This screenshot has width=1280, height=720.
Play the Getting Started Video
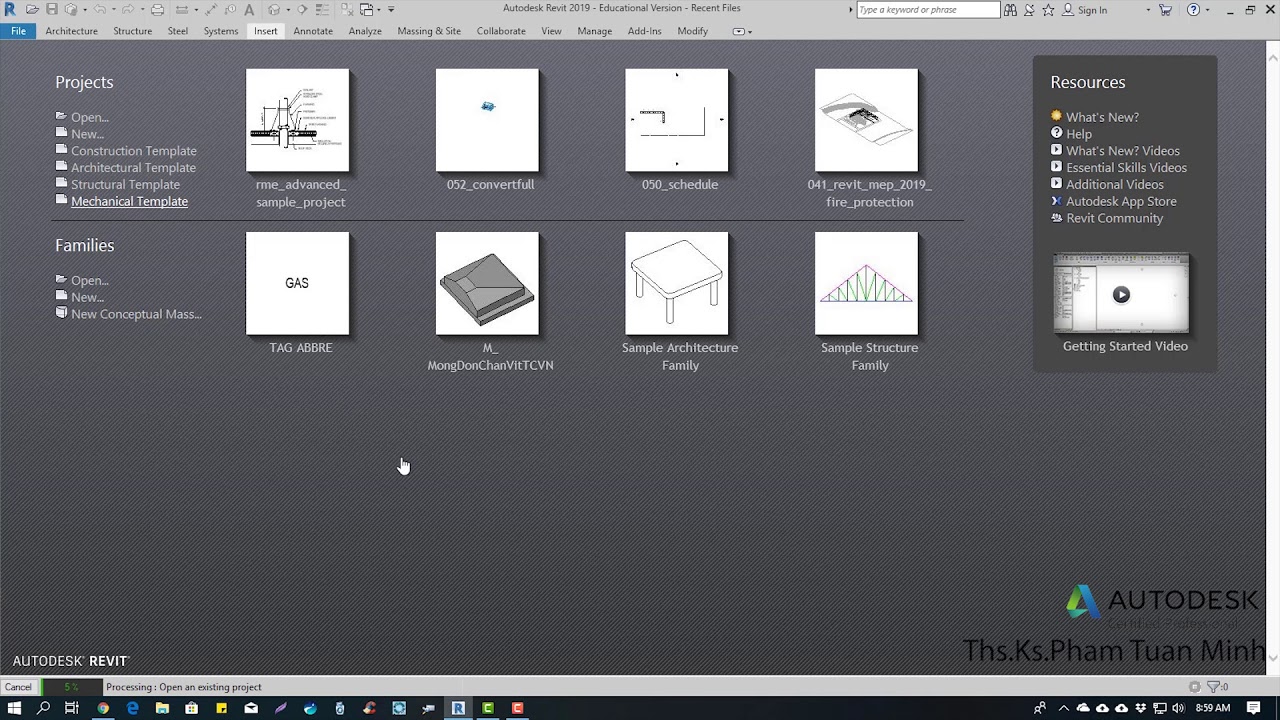(x=1121, y=294)
